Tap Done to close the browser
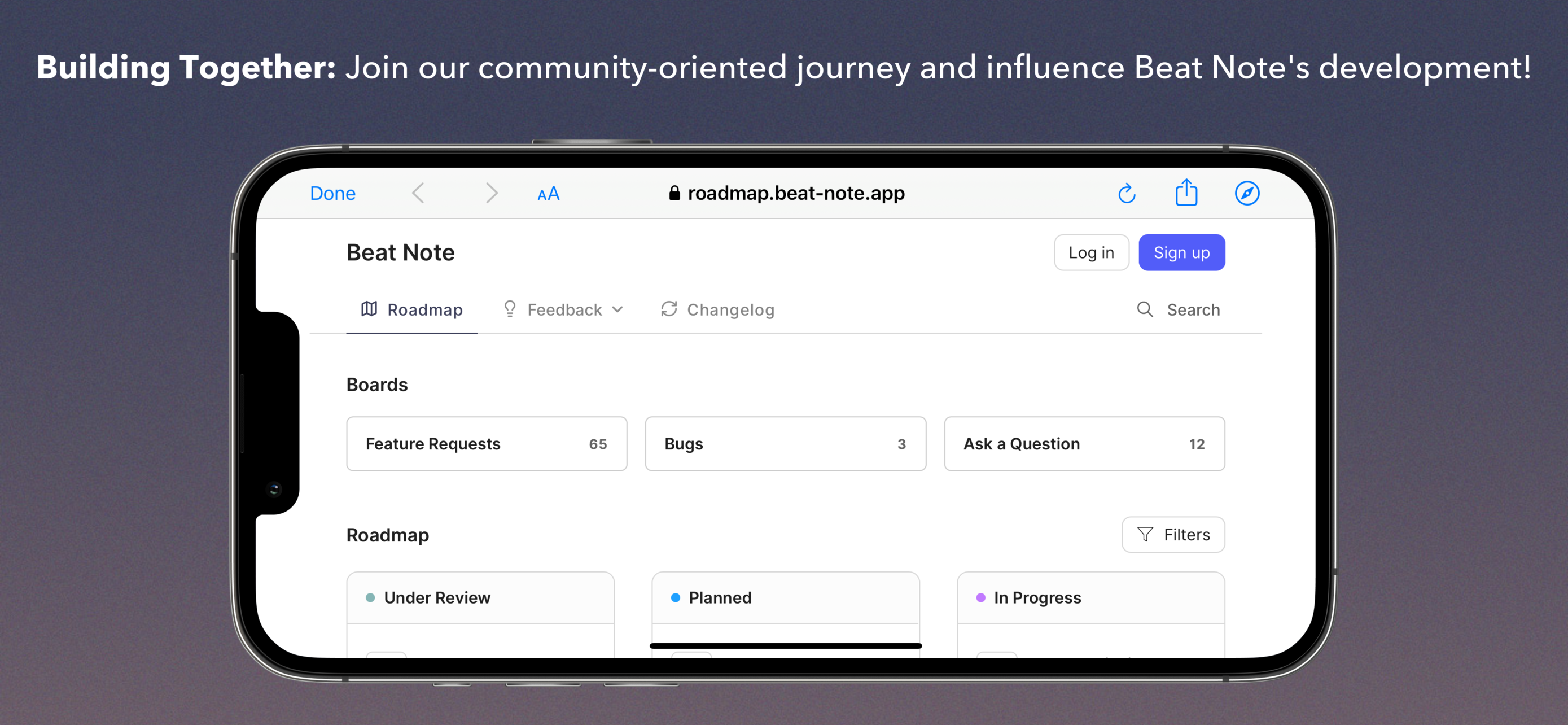The image size is (1568, 725). point(333,194)
